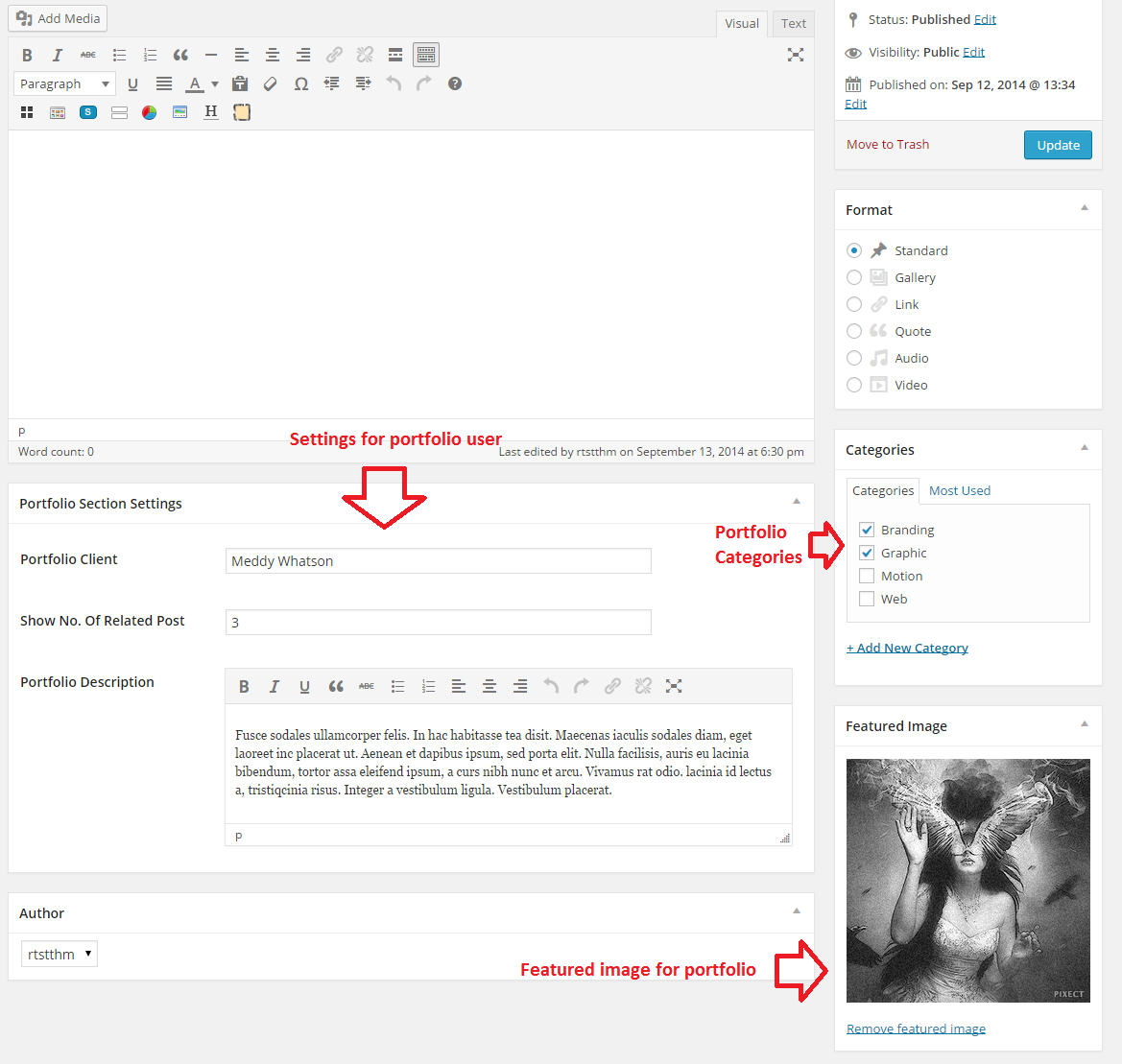Image resolution: width=1122 pixels, height=1064 pixels.
Task: Select Link post format
Action: point(853,304)
